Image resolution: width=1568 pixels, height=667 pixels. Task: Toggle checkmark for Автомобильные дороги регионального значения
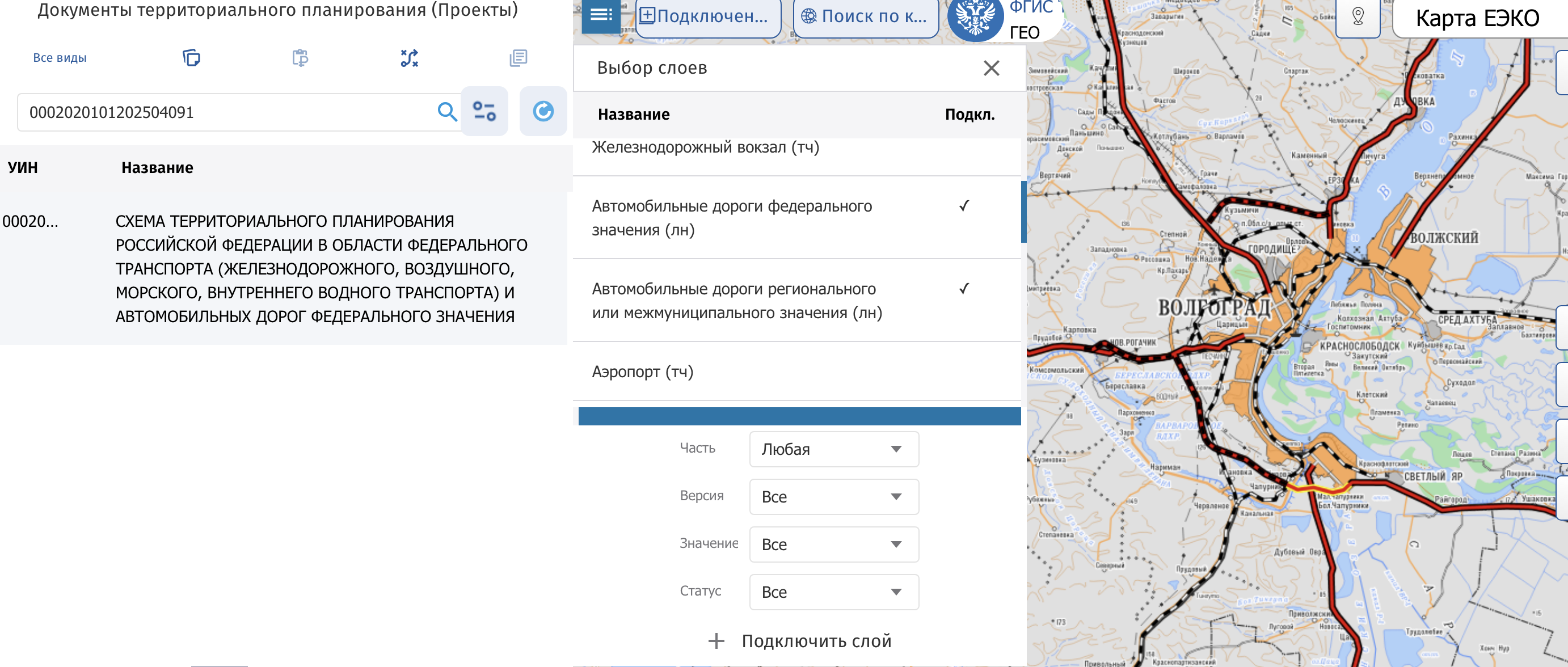click(x=964, y=289)
